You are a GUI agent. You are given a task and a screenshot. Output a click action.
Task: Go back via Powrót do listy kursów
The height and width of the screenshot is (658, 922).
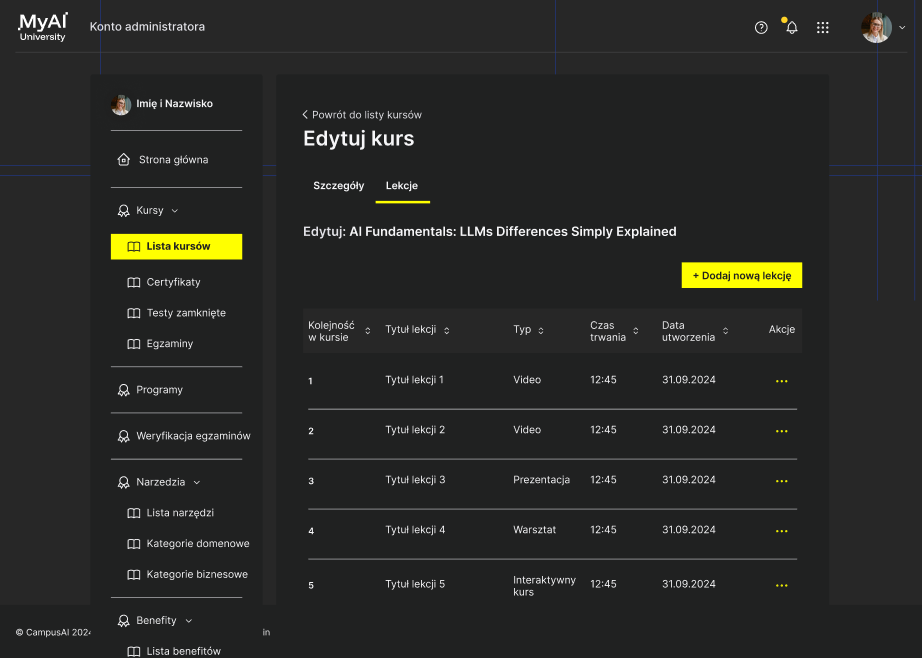click(x=362, y=115)
